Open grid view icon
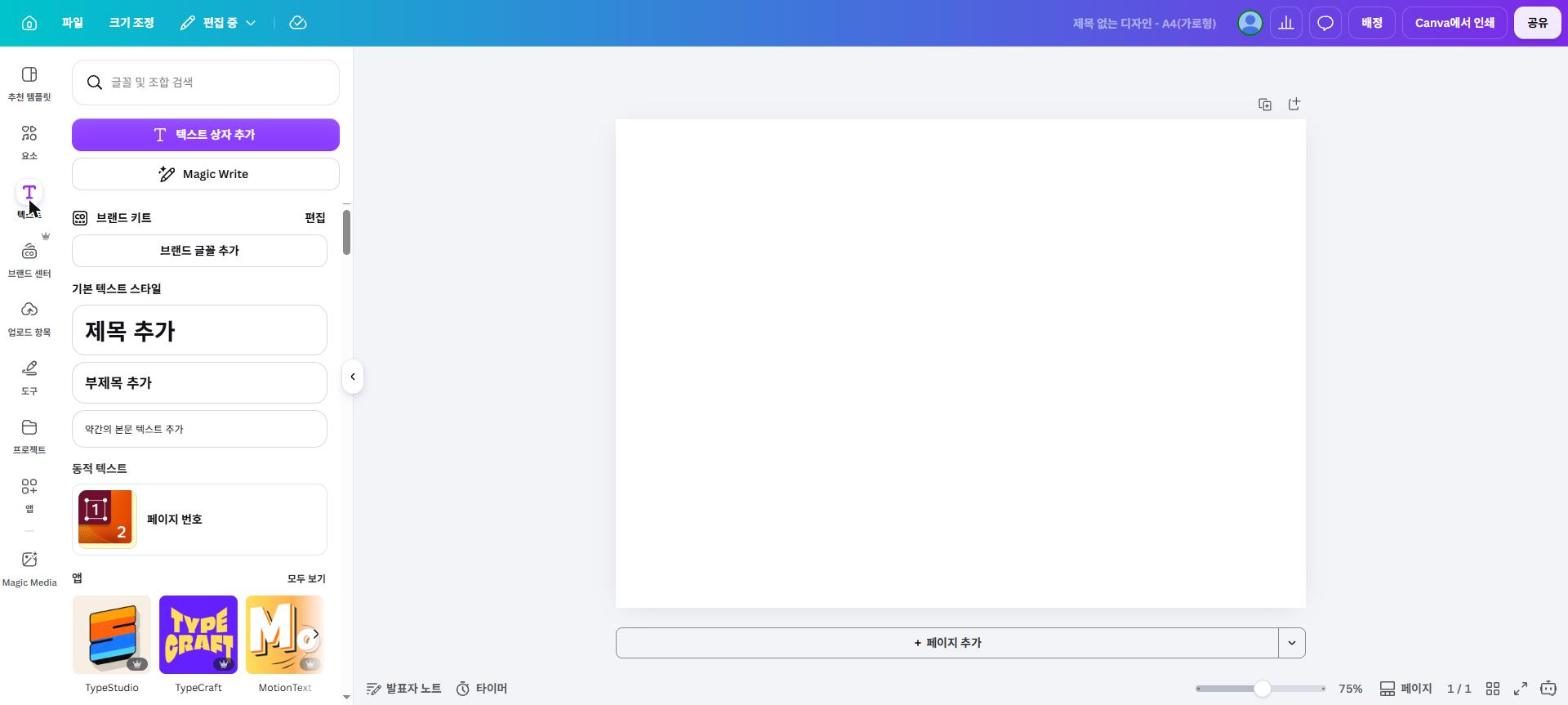Image resolution: width=1568 pixels, height=705 pixels. point(1492,689)
